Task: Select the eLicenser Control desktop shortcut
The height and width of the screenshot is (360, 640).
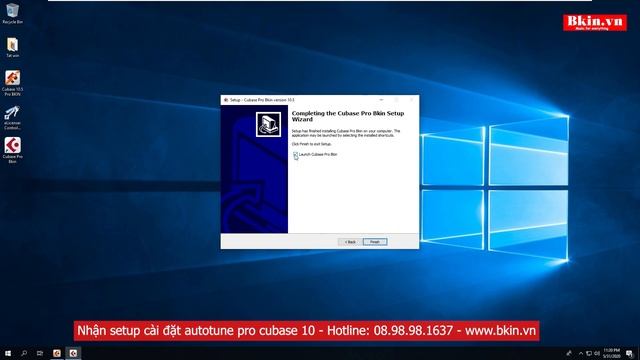Action: 12,118
